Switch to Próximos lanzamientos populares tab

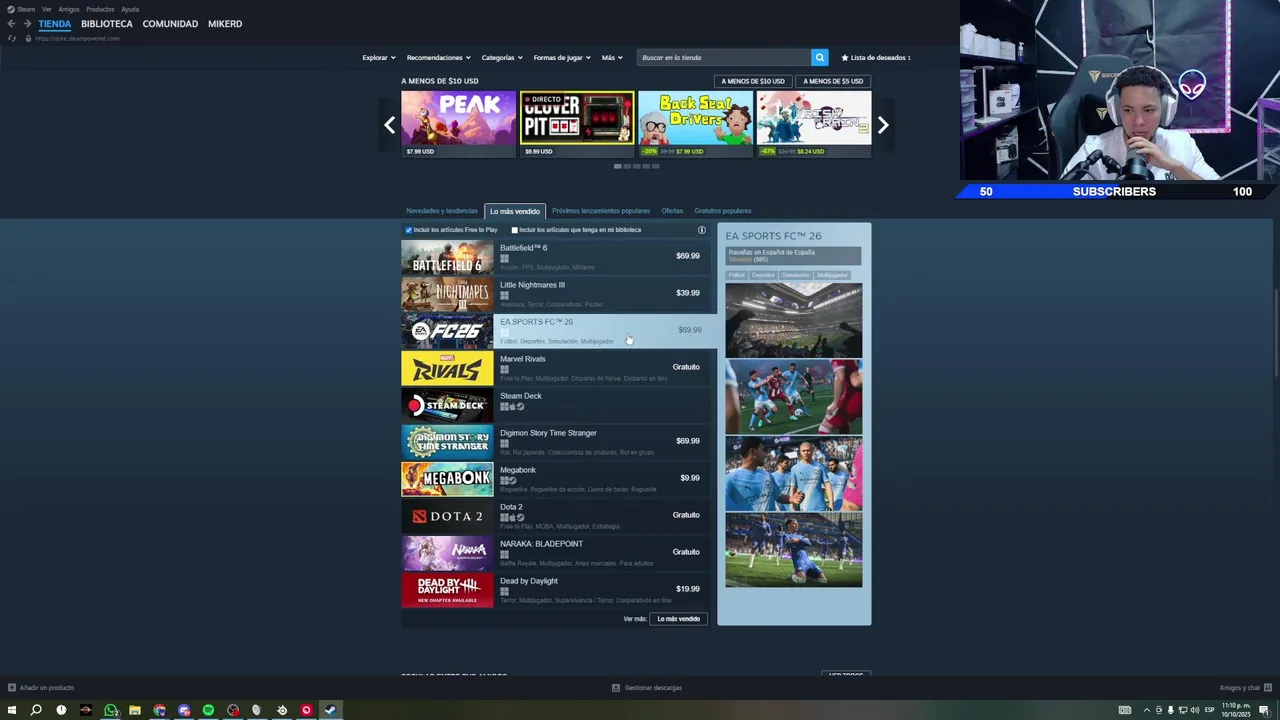[601, 211]
